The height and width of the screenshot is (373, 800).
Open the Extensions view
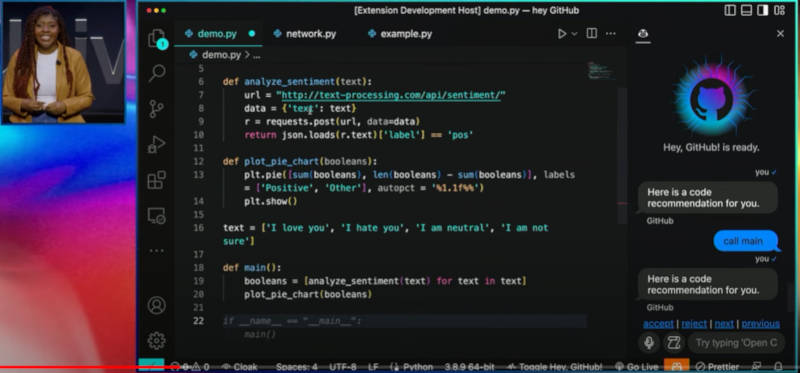(x=157, y=180)
